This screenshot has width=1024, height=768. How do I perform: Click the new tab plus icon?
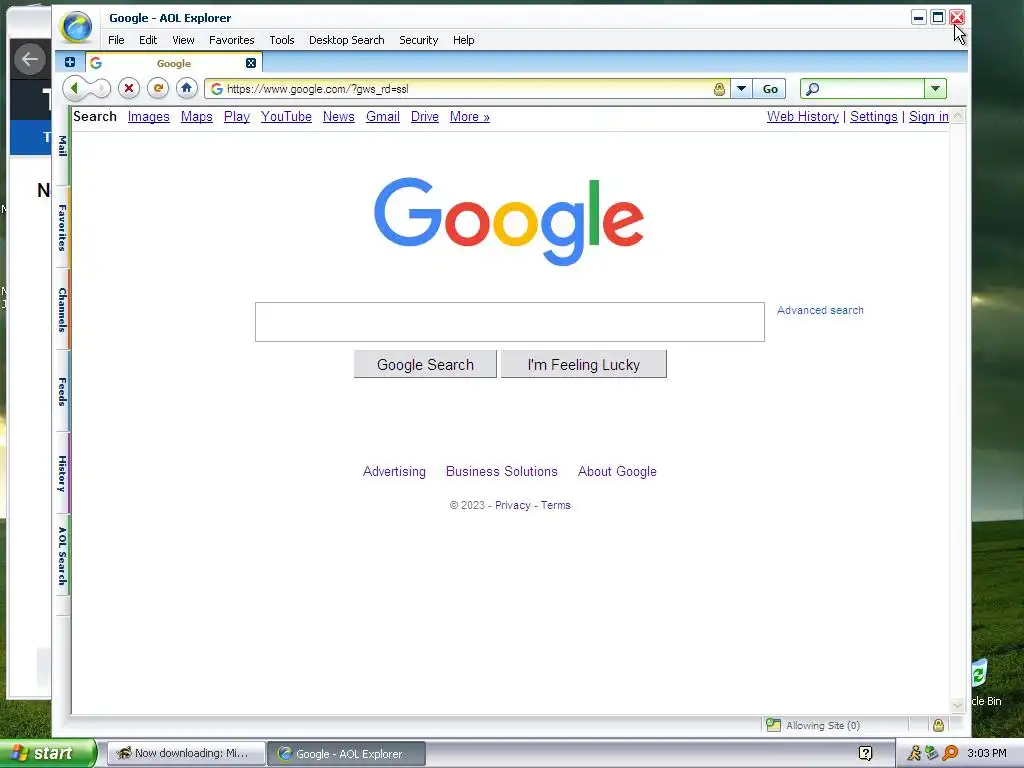[70, 63]
